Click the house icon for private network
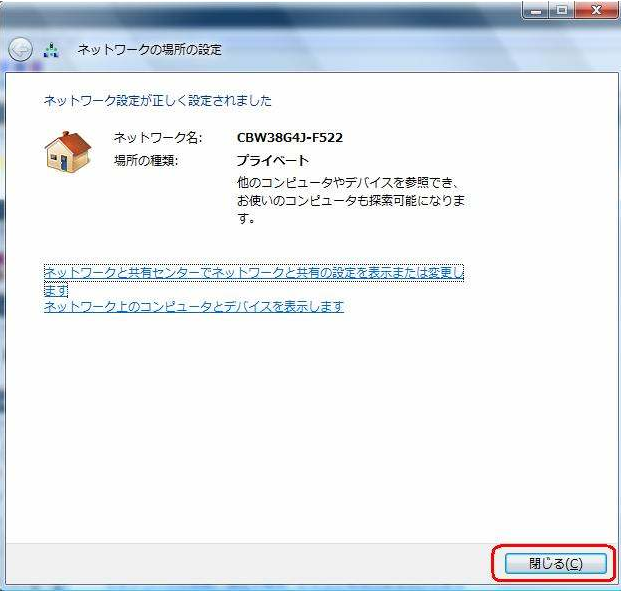Image resolution: width=621 pixels, height=591 pixels. pyautogui.click(x=67, y=151)
